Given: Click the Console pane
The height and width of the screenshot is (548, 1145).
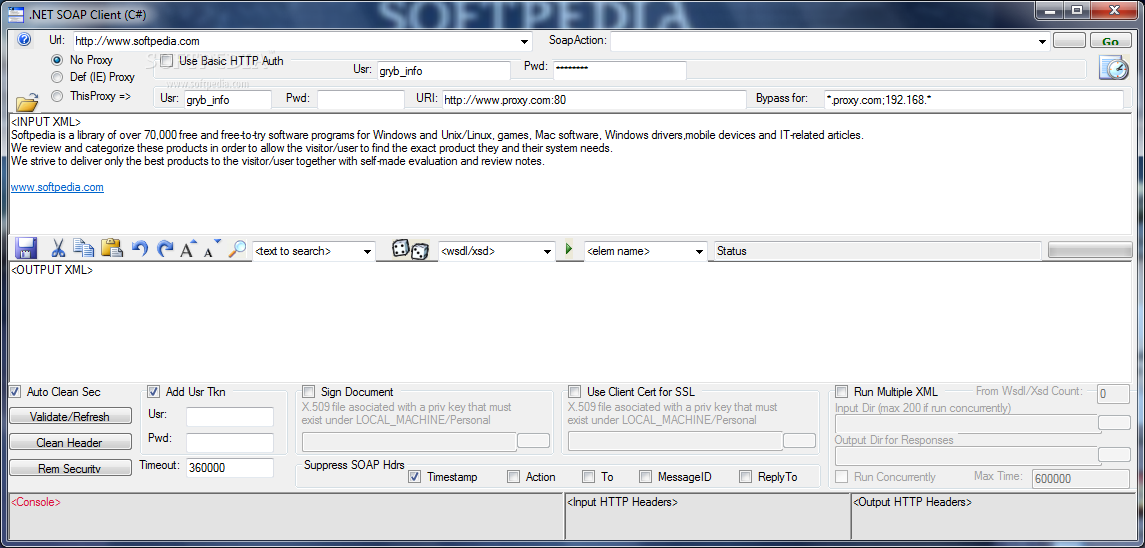Looking at the screenshot, I should [x=286, y=519].
